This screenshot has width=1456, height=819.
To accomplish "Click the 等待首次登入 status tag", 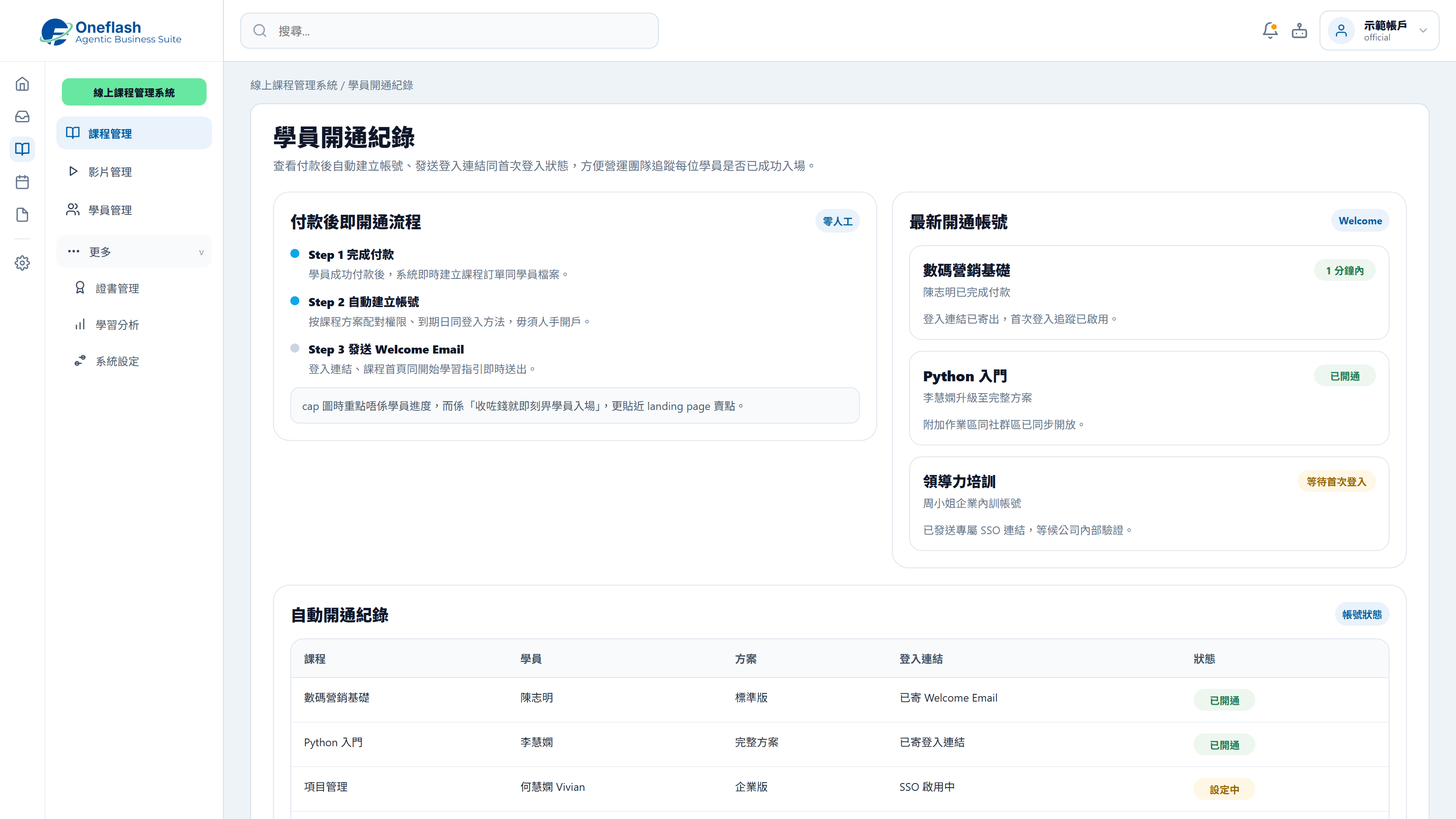I will [1336, 481].
